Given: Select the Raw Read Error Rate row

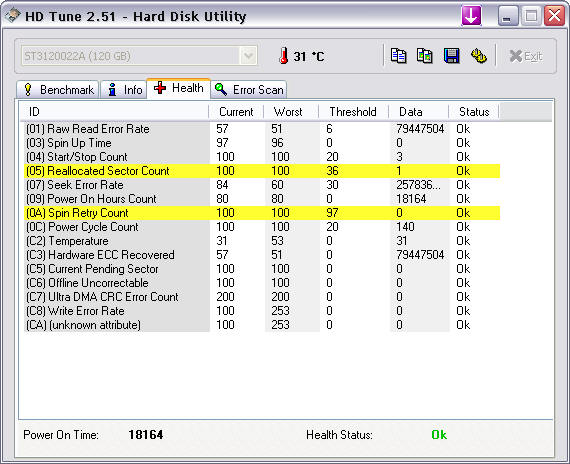Looking at the screenshot, I should 262,129.
